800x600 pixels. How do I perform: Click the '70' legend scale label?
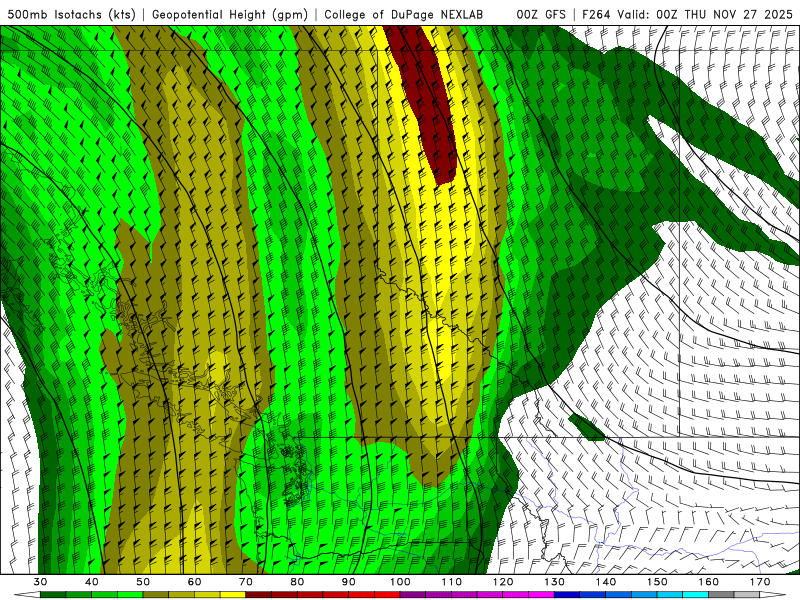246,582
